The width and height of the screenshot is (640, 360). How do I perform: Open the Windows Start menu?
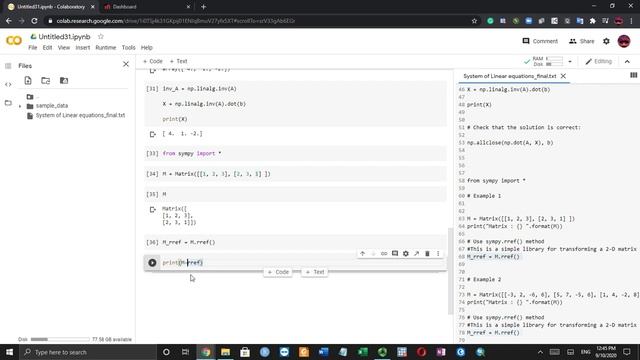click(x=9, y=352)
